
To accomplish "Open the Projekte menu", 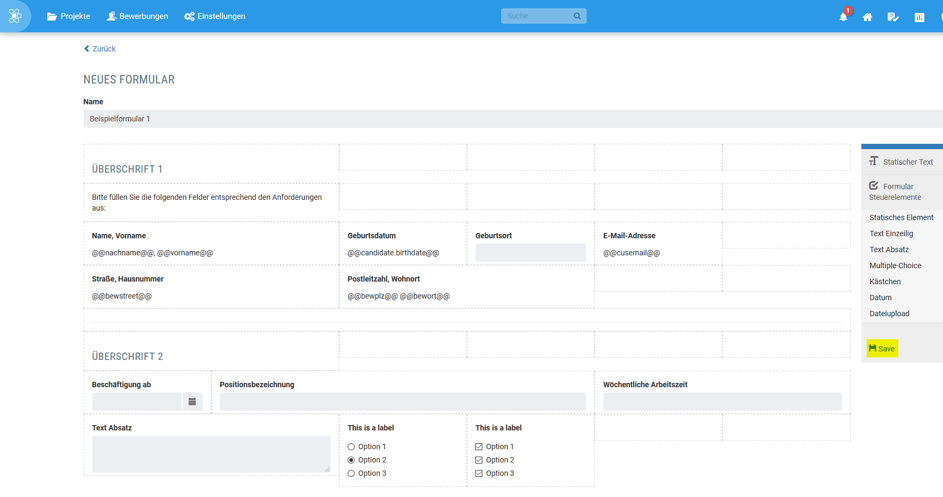I will click(x=69, y=16).
